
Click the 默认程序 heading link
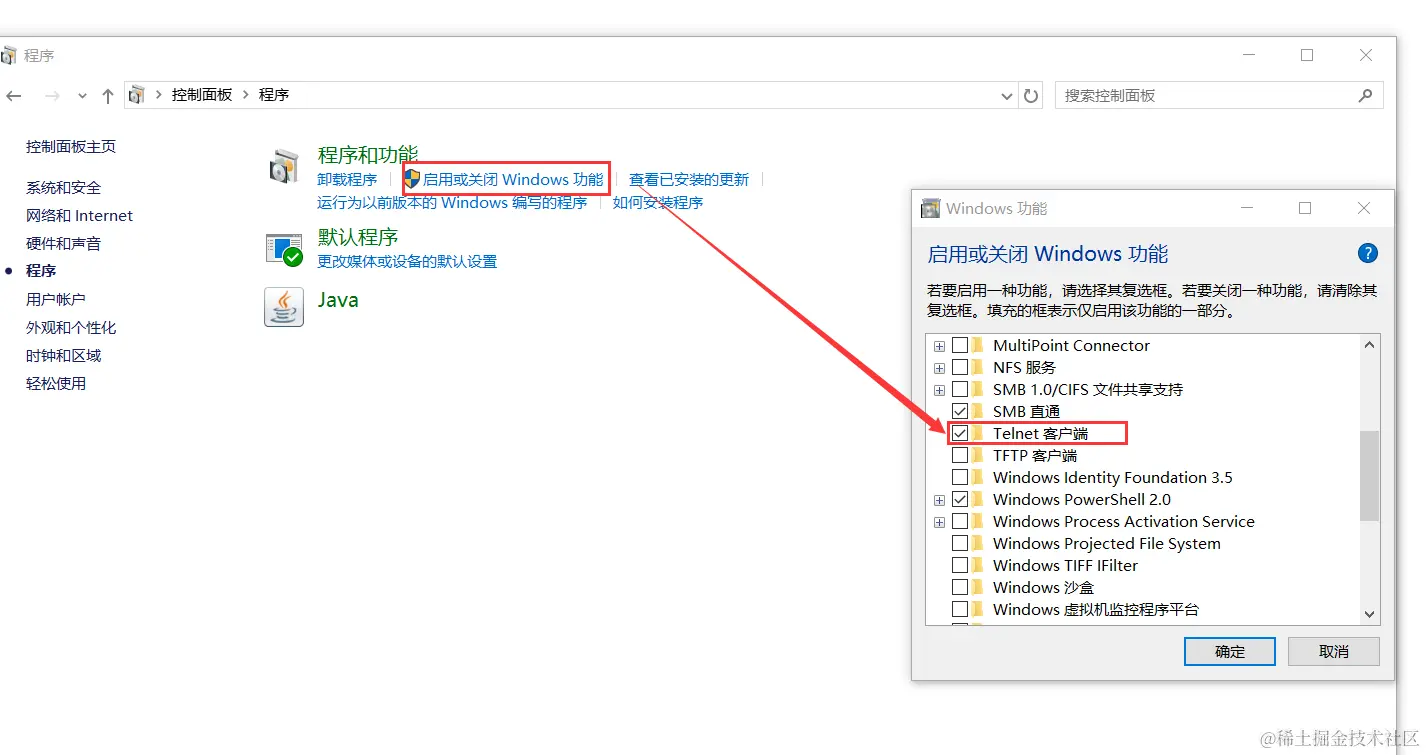[x=358, y=237]
